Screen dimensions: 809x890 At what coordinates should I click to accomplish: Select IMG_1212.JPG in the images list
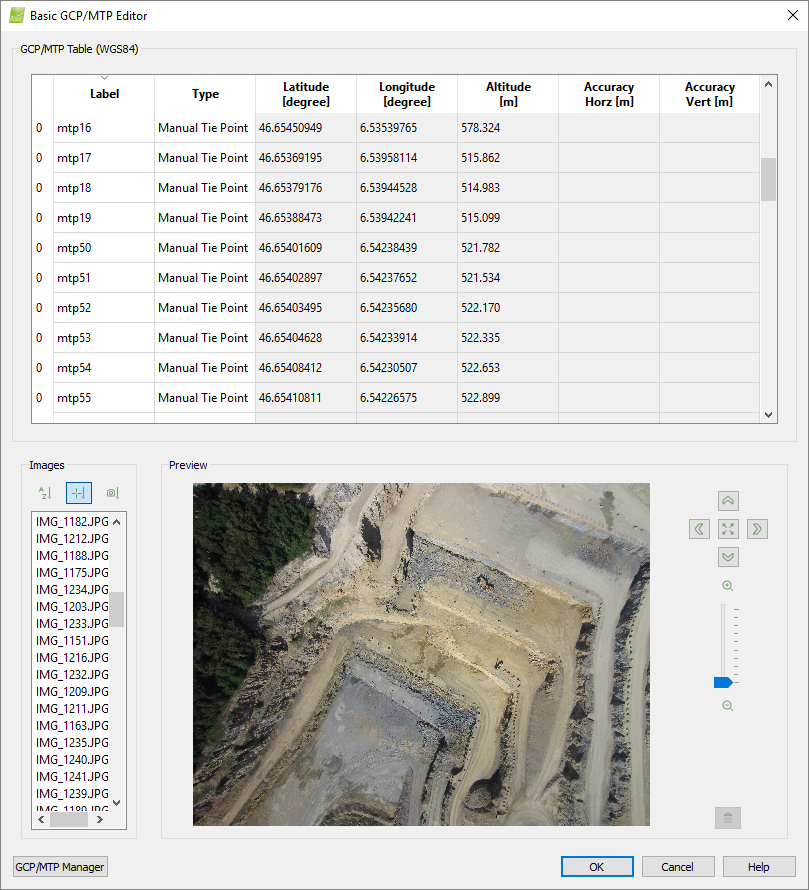tap(72, 538)
